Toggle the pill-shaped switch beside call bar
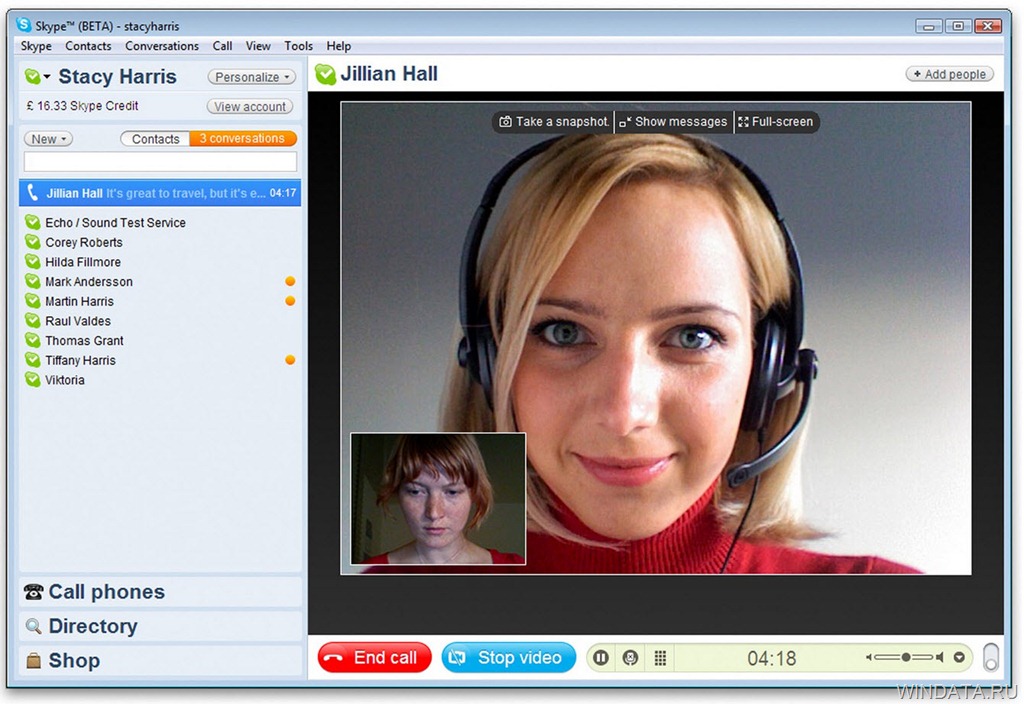This screenshot has width=1024, height=704. pyautogui.click(x=991, y=657)
